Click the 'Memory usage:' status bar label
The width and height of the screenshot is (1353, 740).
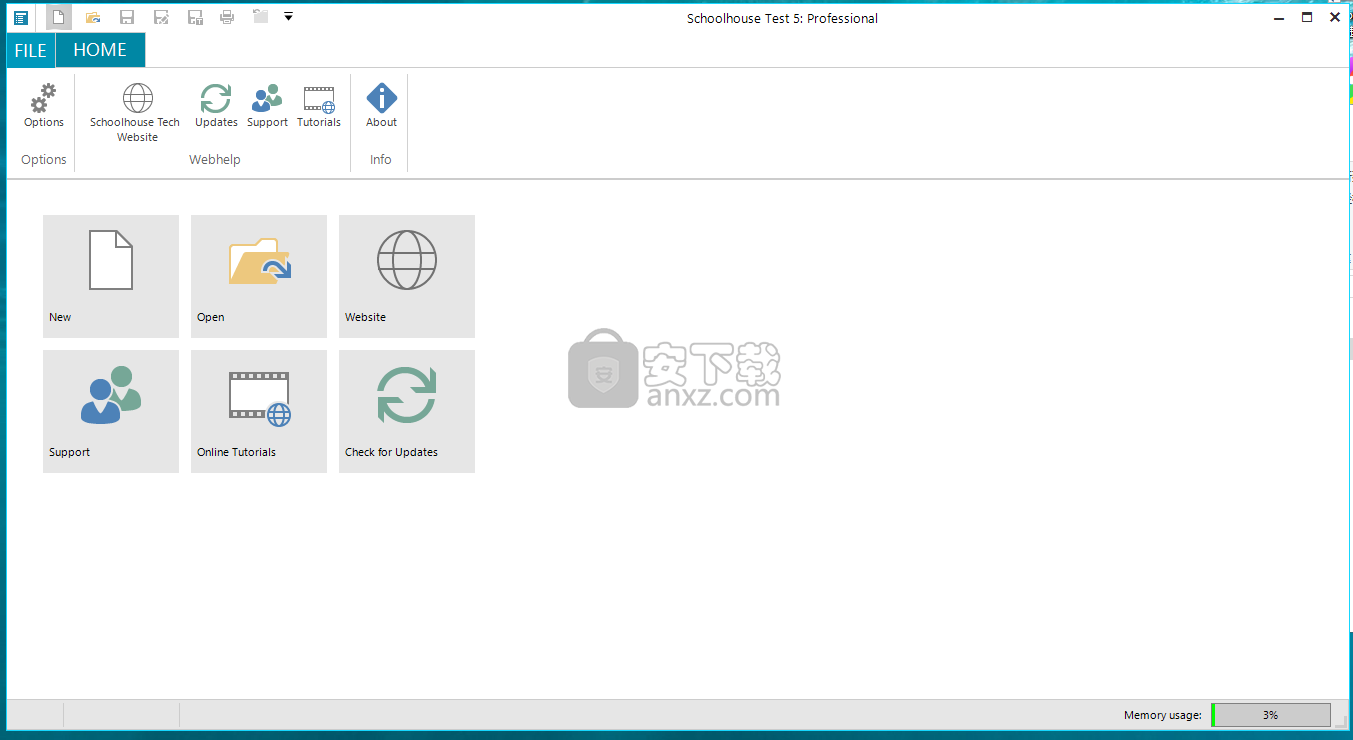1163,715
